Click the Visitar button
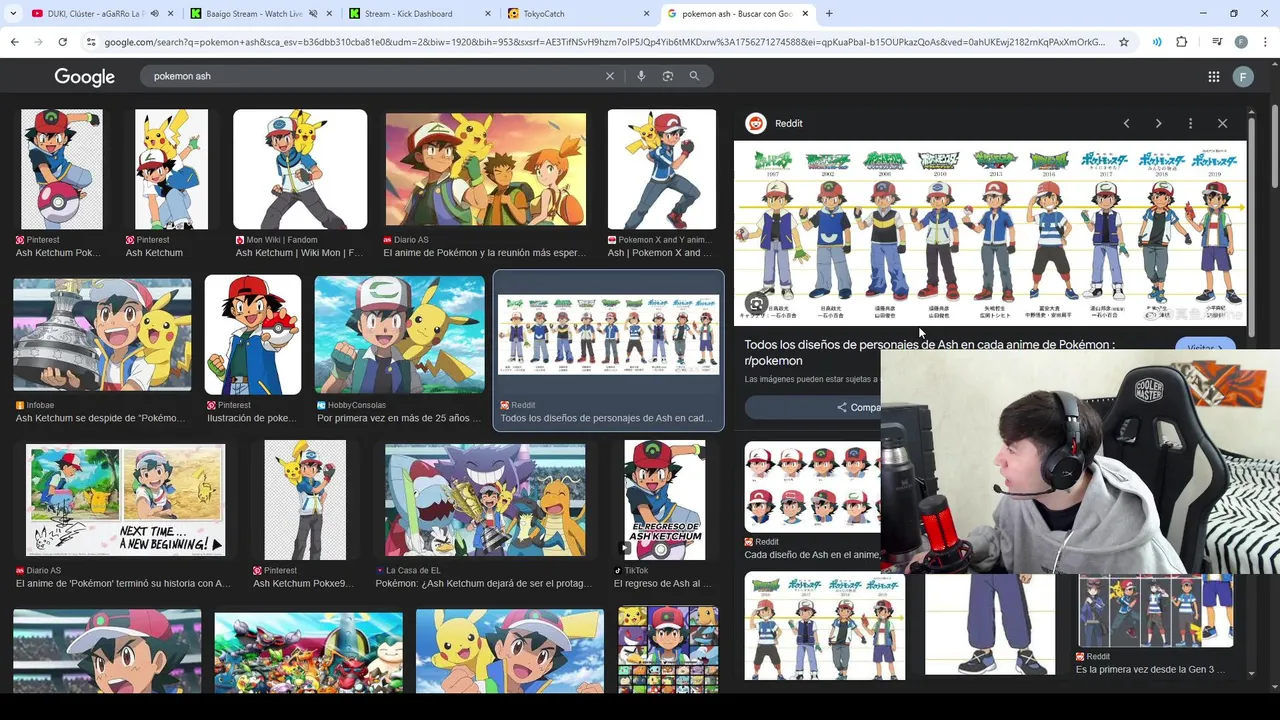Image resolution: width=1280 pixels, height=720 pixels. coord(1205,348)
